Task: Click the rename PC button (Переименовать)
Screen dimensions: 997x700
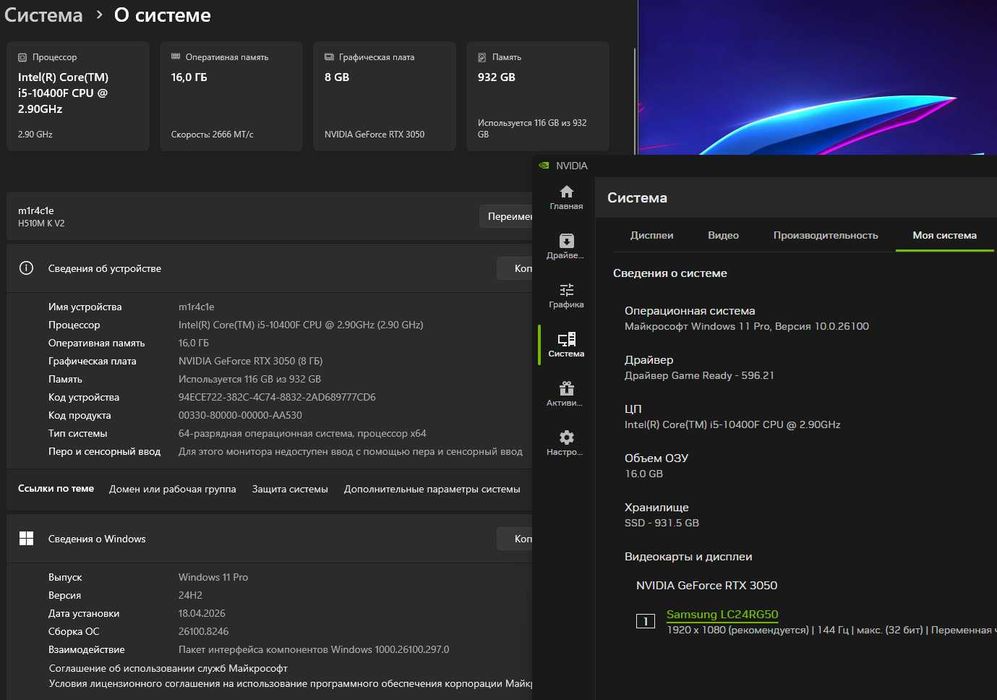Action: point(506,216)
